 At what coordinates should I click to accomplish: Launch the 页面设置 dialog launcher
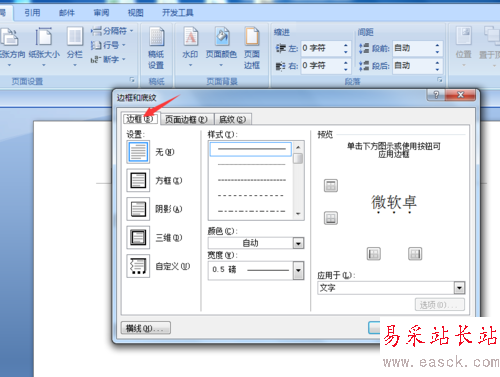tap(132, 80)
